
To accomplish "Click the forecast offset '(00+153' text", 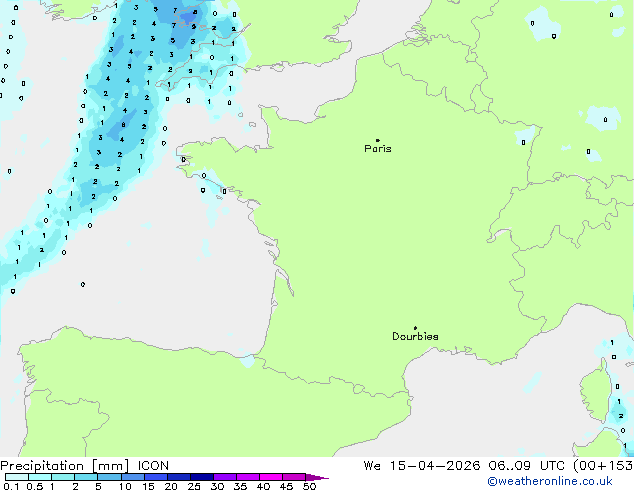I will [x=603, y=466].
